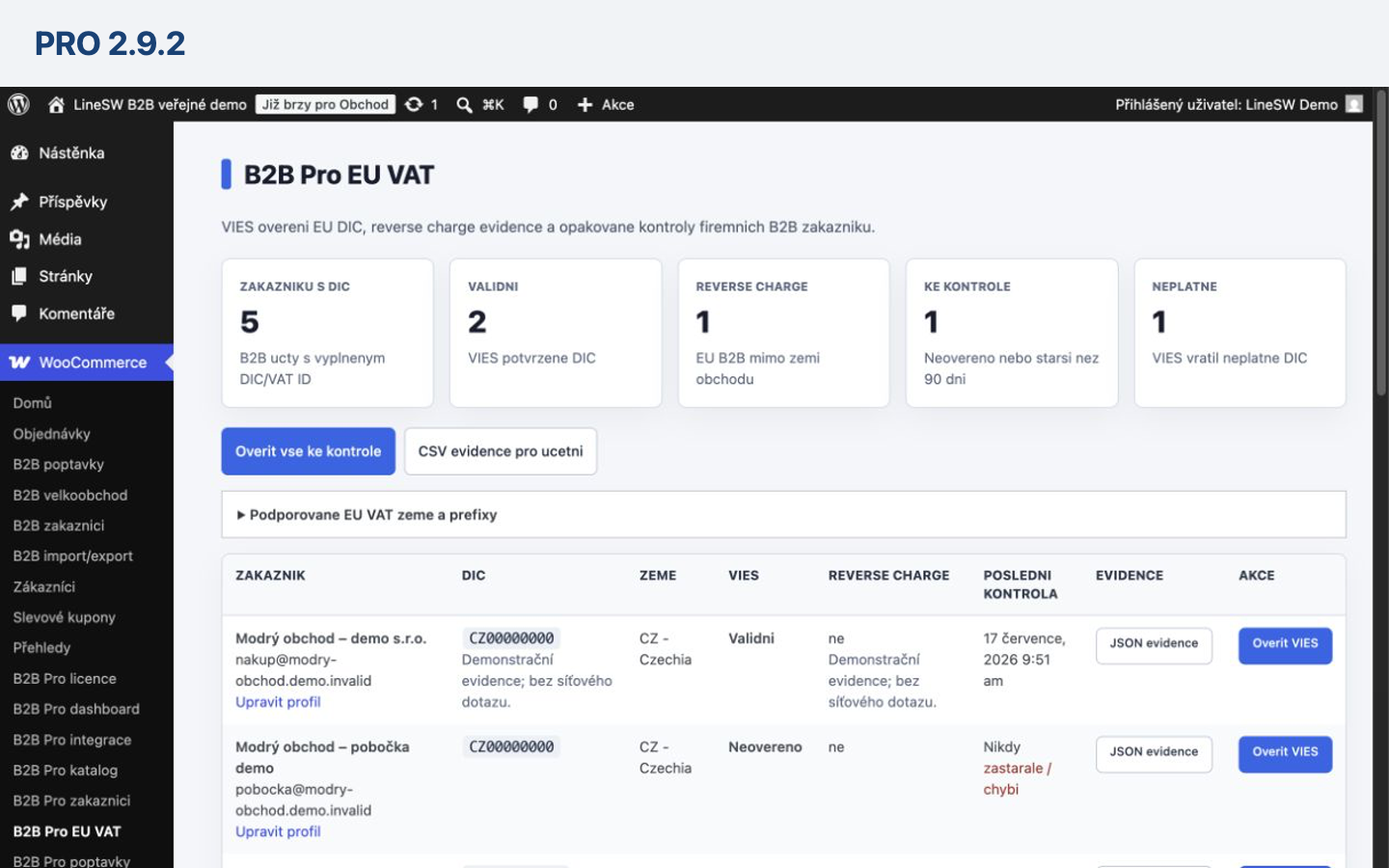Open B2B poptavky submenu

click(59, 464)
